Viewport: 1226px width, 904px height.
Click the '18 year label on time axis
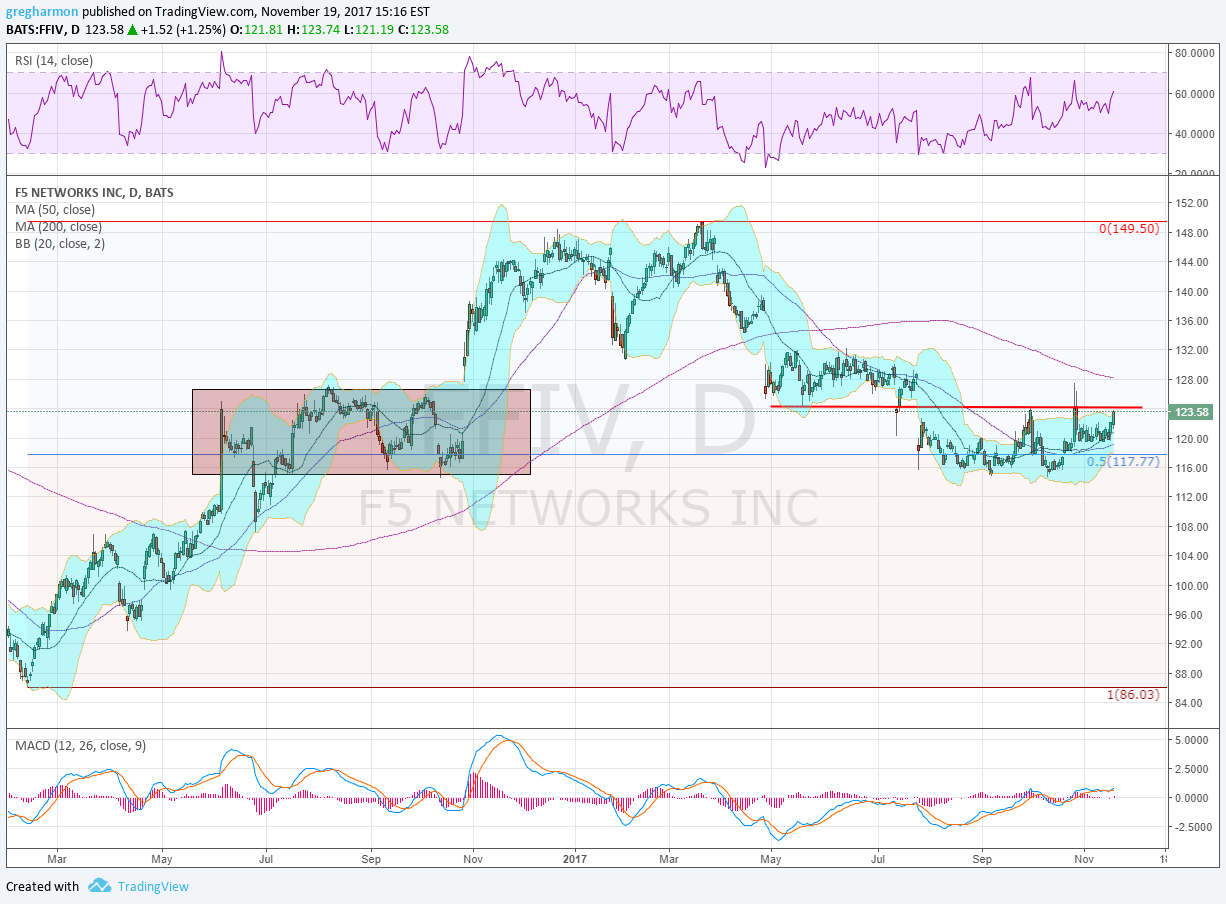point(1164,858)
